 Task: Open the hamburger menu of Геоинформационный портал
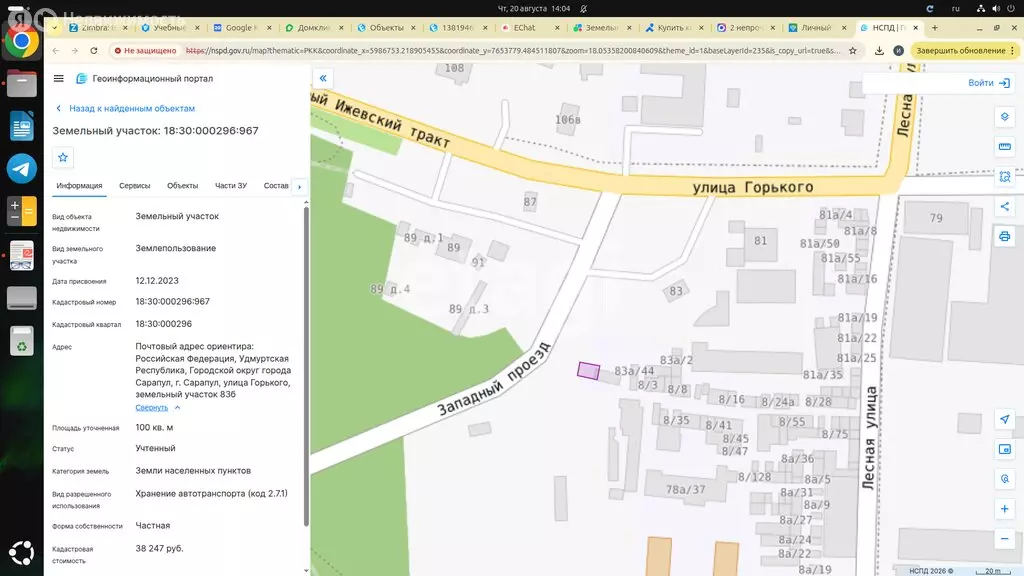(58, 78)
